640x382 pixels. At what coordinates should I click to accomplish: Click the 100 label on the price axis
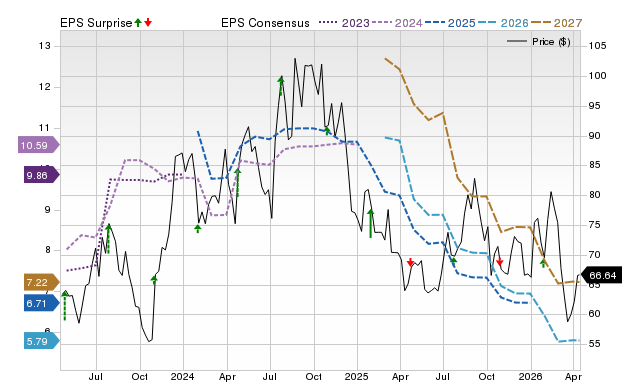[x=597, y=76]
